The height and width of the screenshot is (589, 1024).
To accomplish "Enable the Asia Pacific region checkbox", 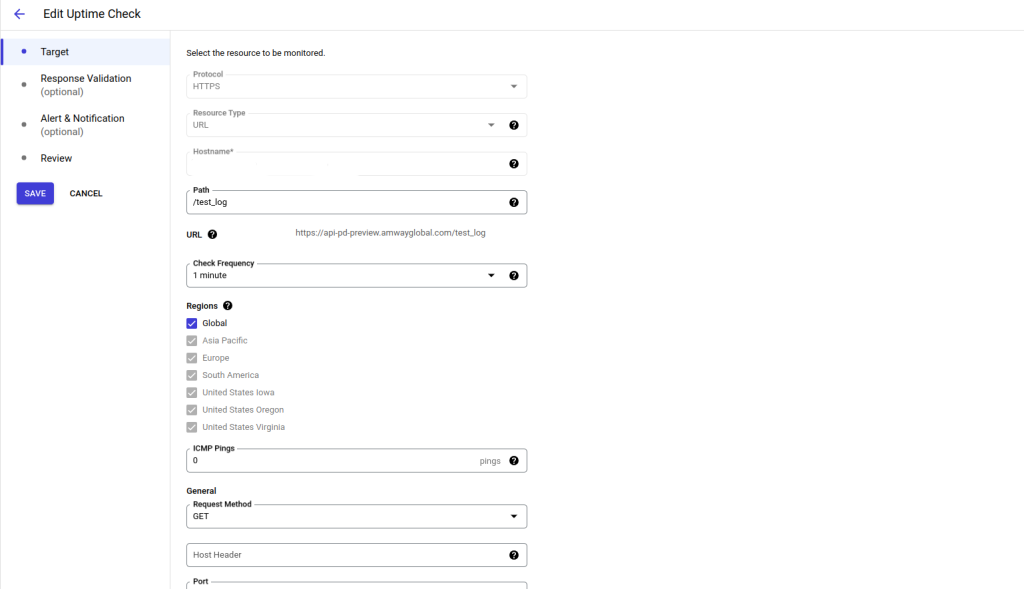I will pyautogui.click(x=191, y=340).
